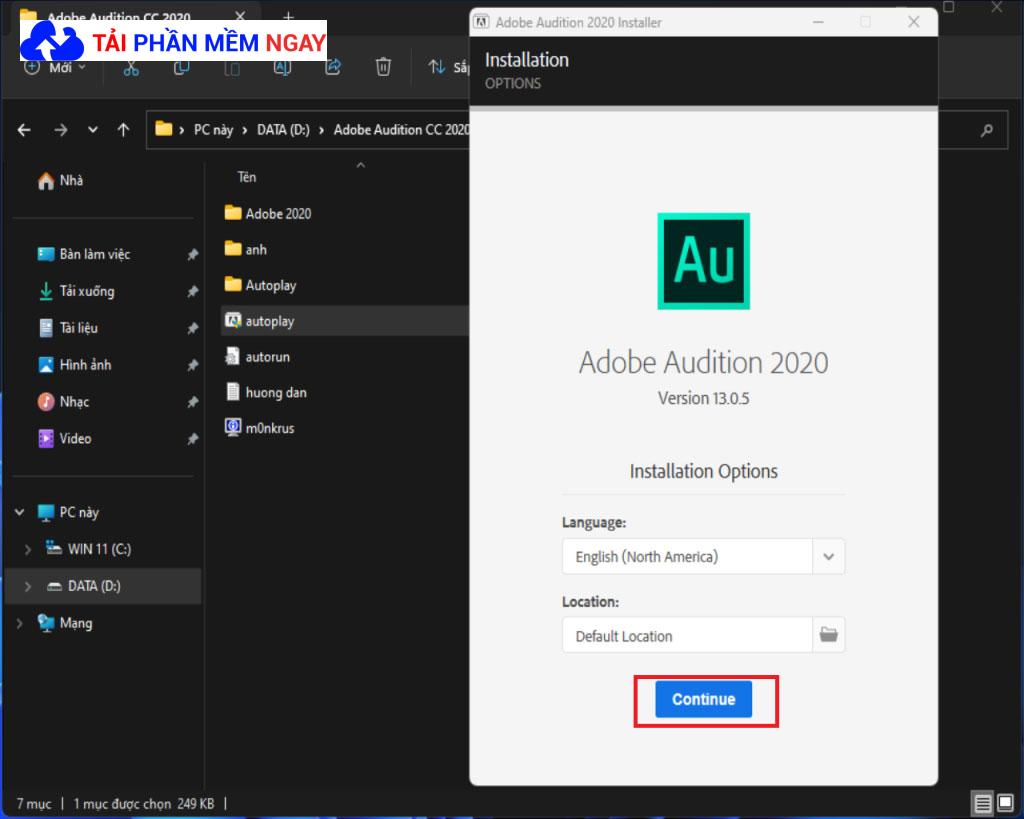Screen dimensions: 1024x819
Task: Open breadcrumb folder icon in address bar
Action: (163, 129)
